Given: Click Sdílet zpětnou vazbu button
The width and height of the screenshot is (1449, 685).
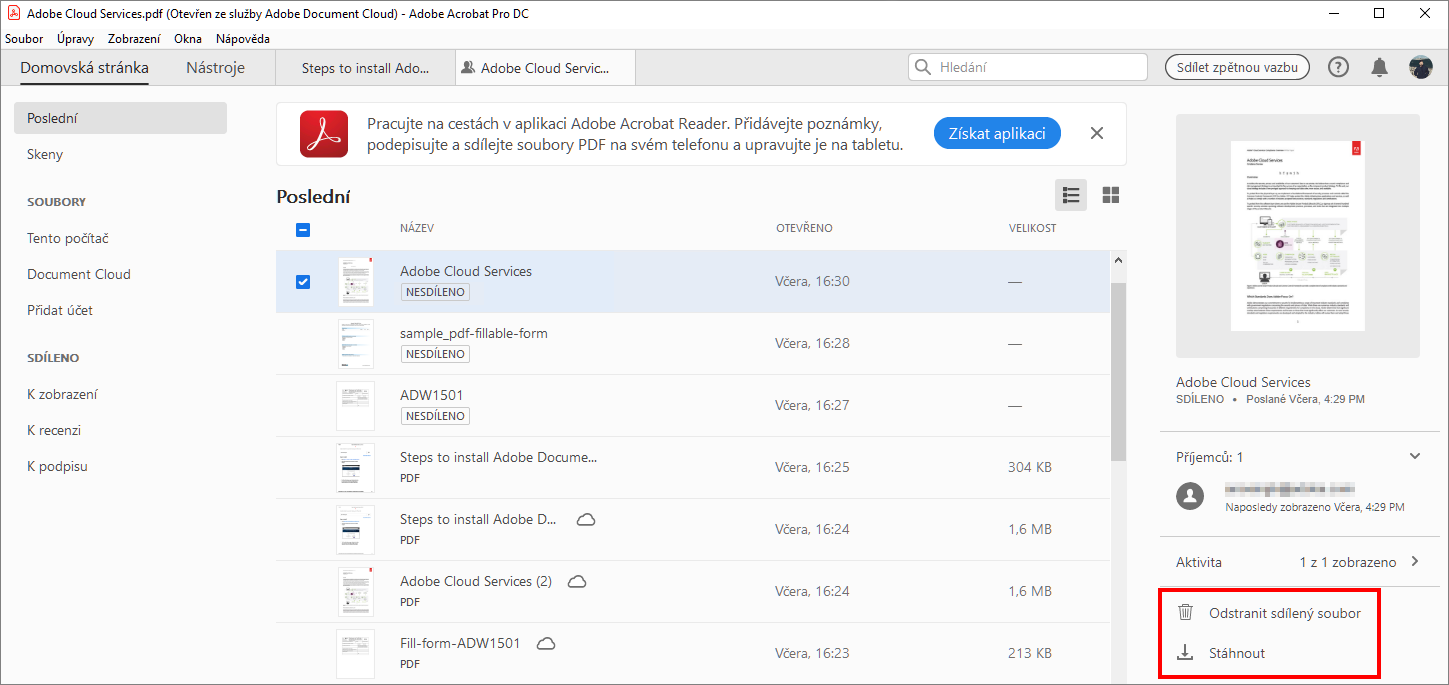Looking at the screenshot, I should [x=1237, y=68].
